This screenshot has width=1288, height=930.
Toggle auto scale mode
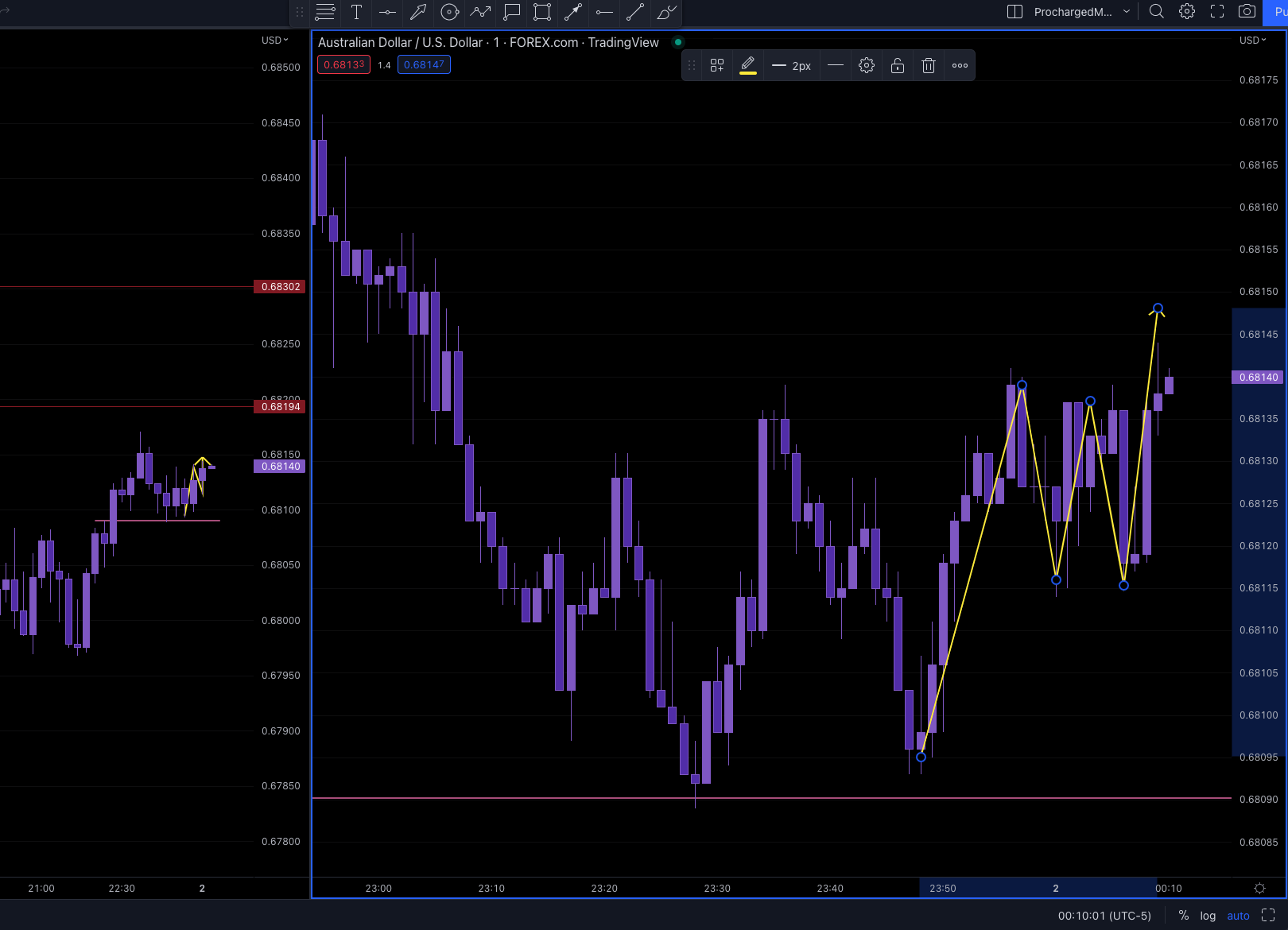tap(1238, 916)
